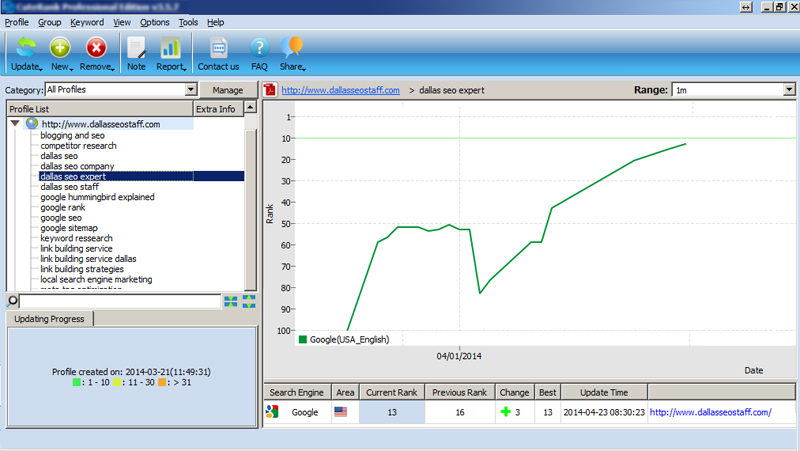Click the Remove red X icon

(x=96, y=48)
